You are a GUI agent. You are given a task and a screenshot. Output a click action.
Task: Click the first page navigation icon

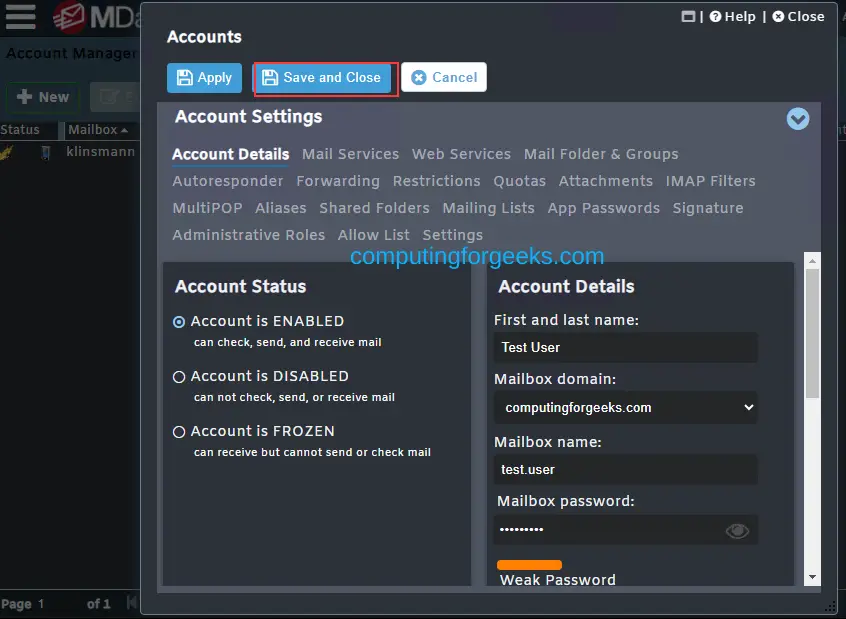tap(132, 601)
